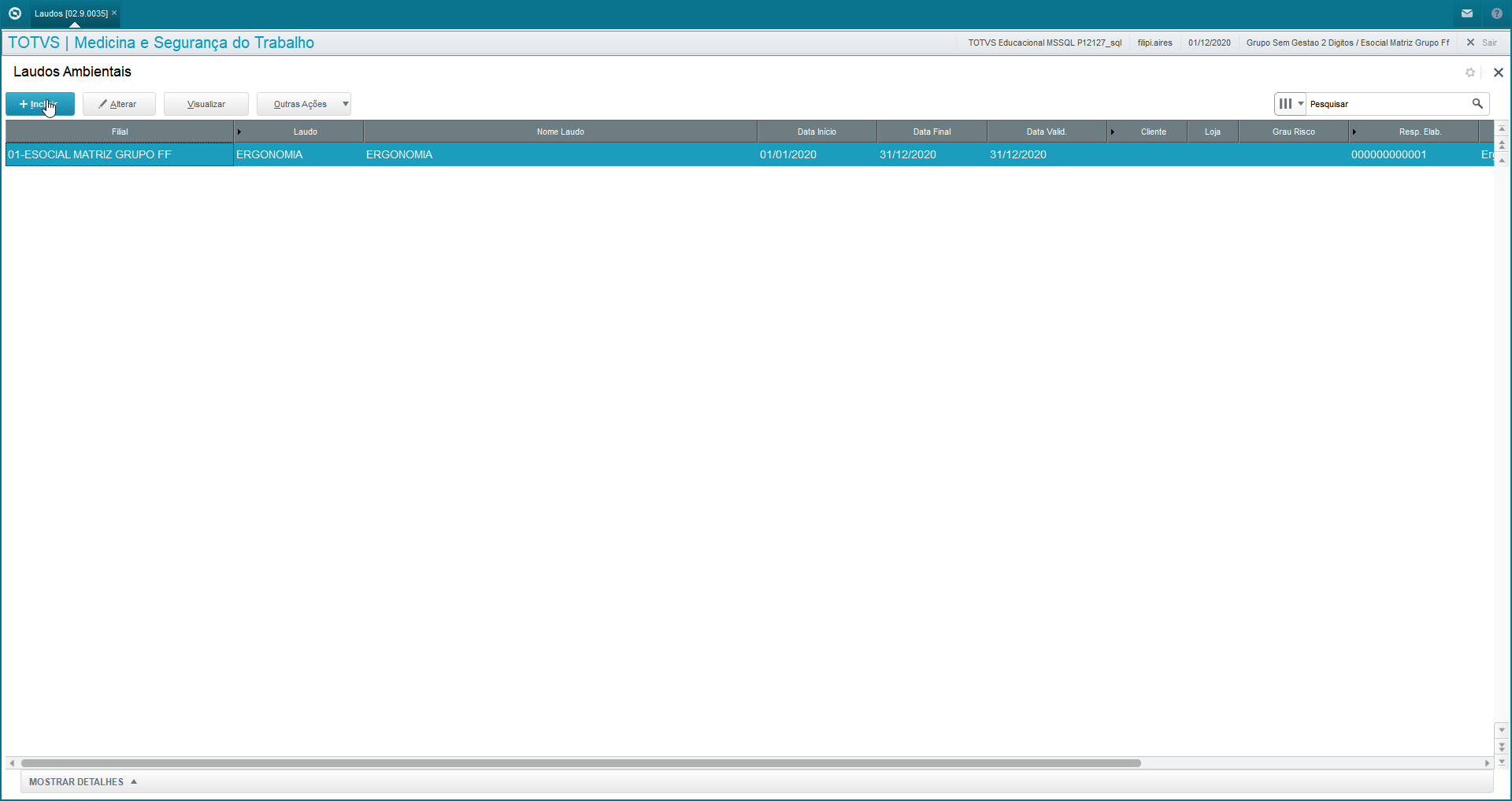Click the 01/01/2020 Data Início cell
The image size is (1512, 801).
pos(817,154)
